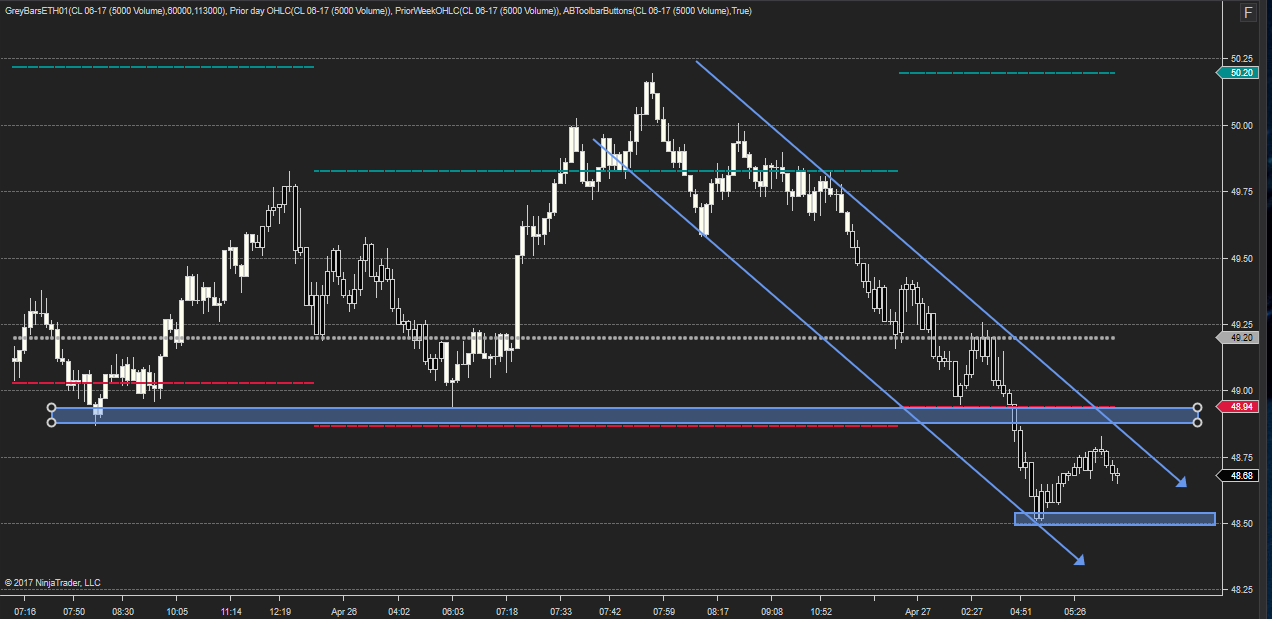Click the 07:50 time axis label
Screen dimensions: 1272x619
click(74, 610)
